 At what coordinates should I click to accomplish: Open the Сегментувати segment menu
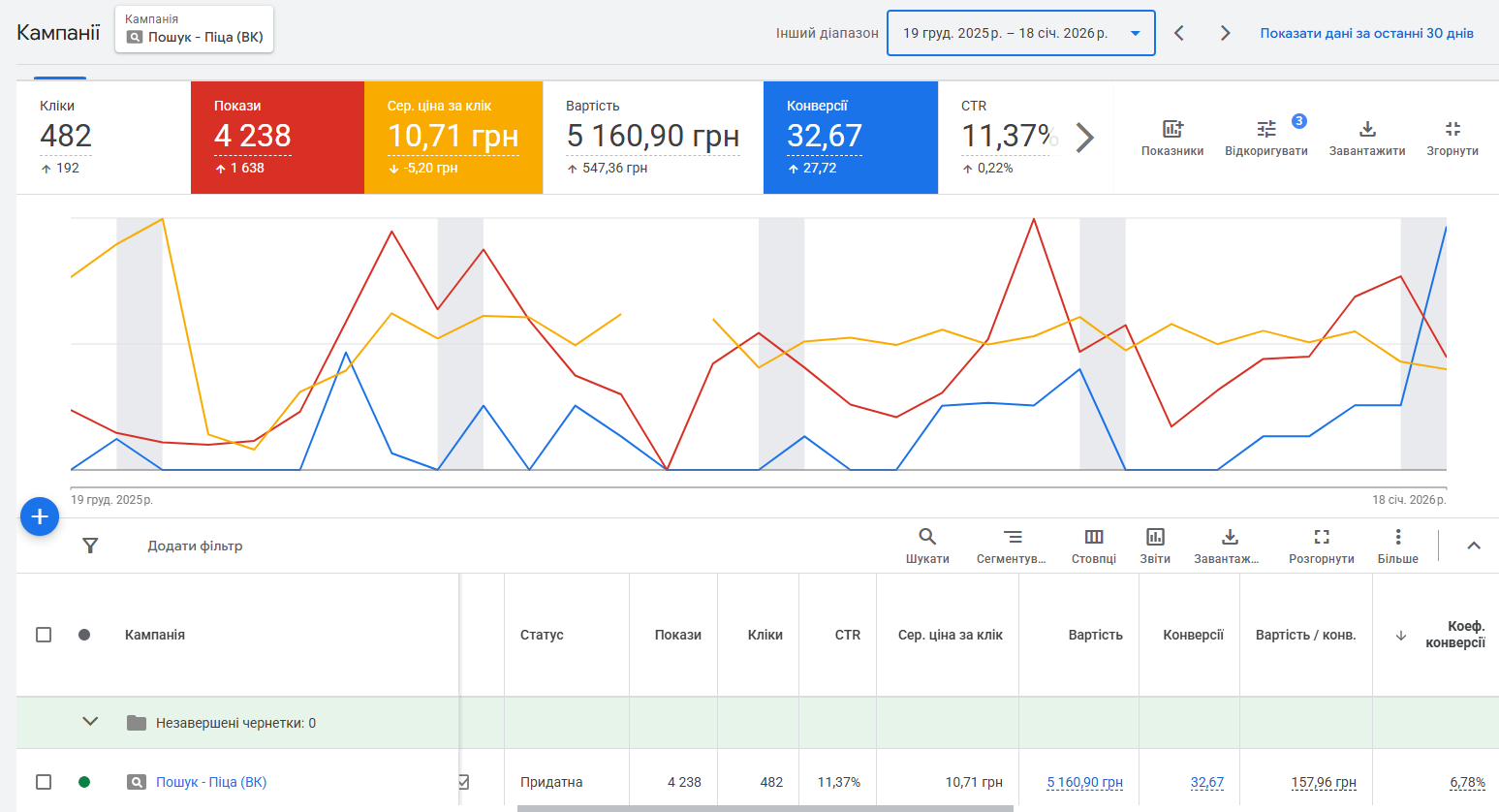click(x=1012, y=546)
